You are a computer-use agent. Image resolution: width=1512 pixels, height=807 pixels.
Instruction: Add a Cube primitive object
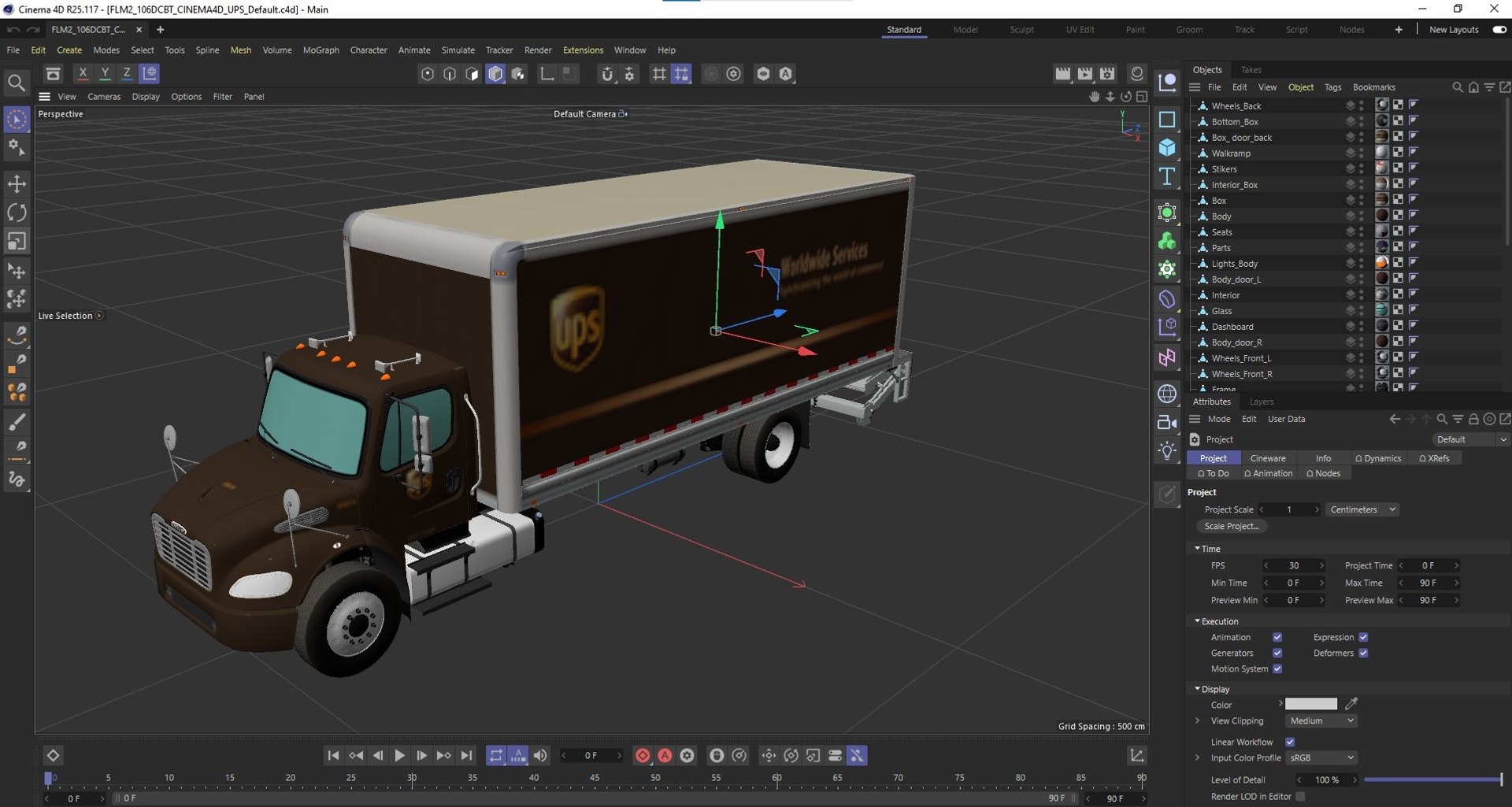[x=1167, y=148]
